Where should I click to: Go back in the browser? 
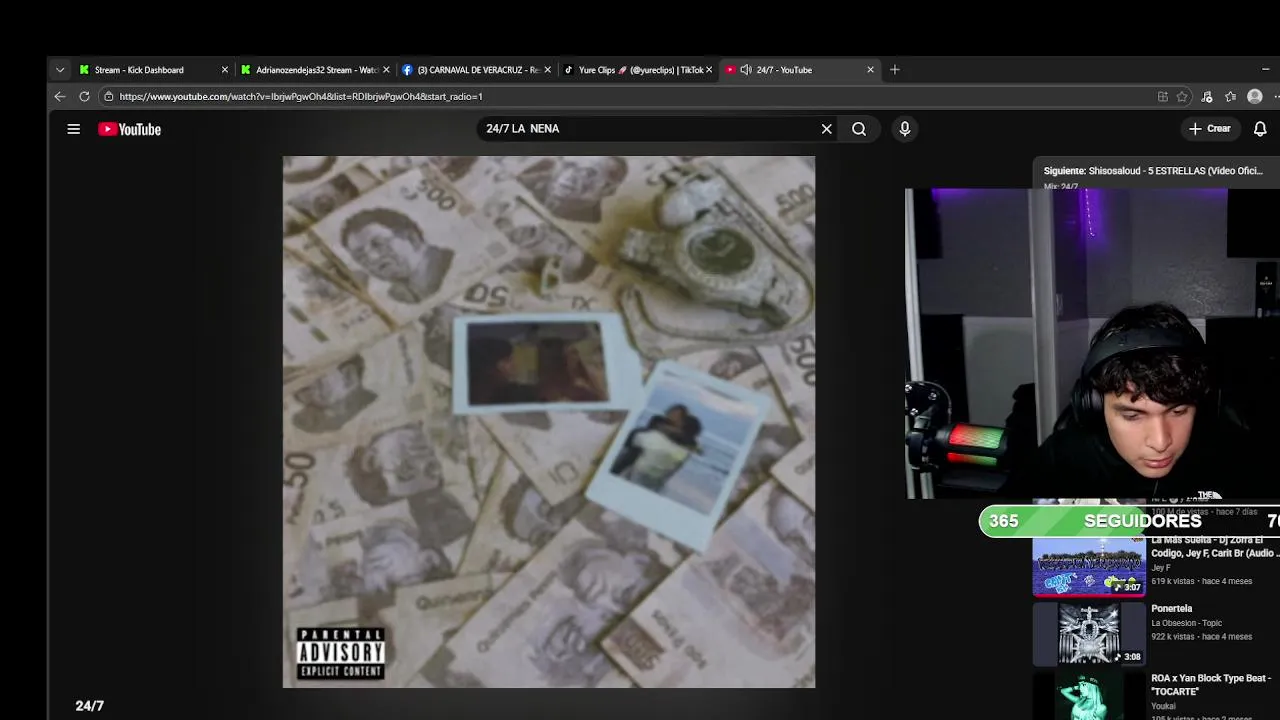click(60, 97)
